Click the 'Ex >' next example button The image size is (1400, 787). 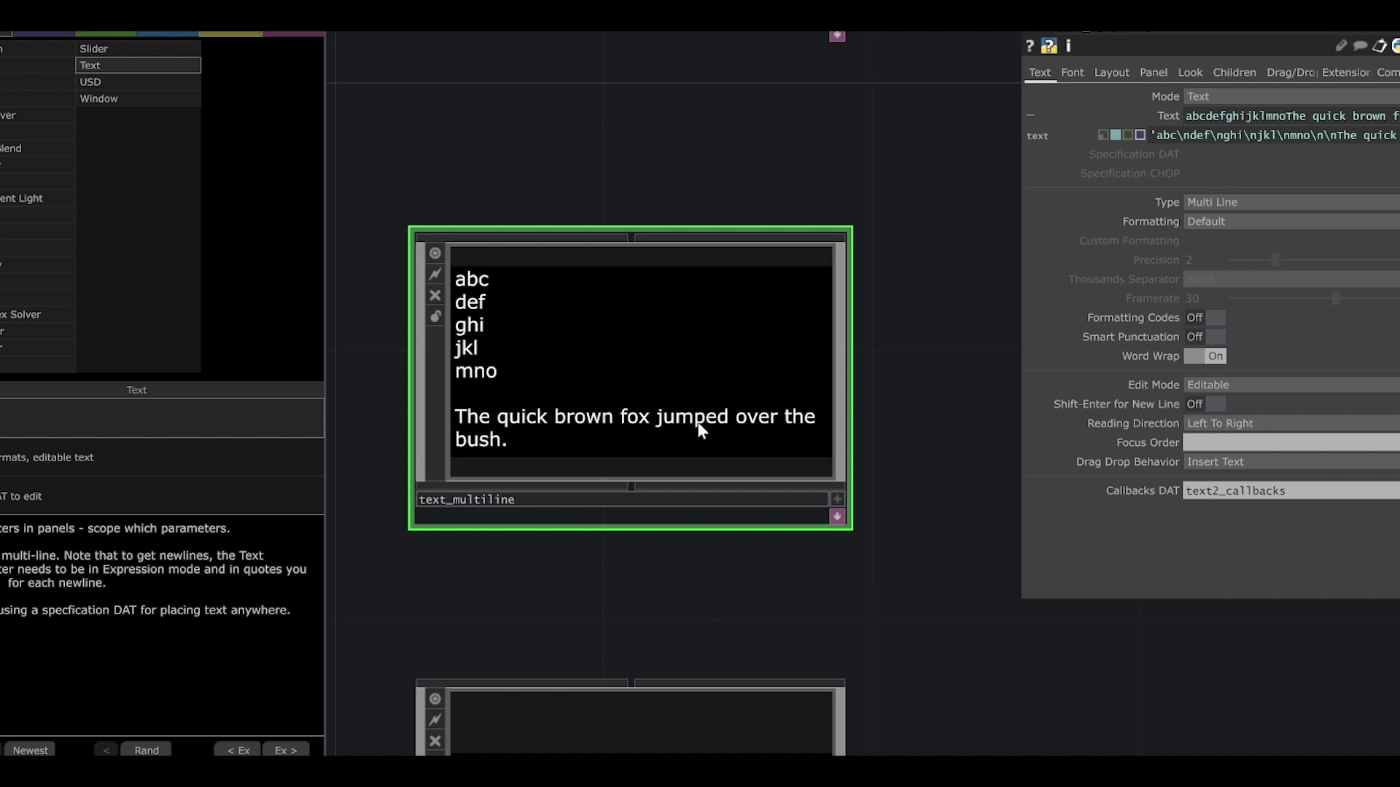tap(286, 750)
